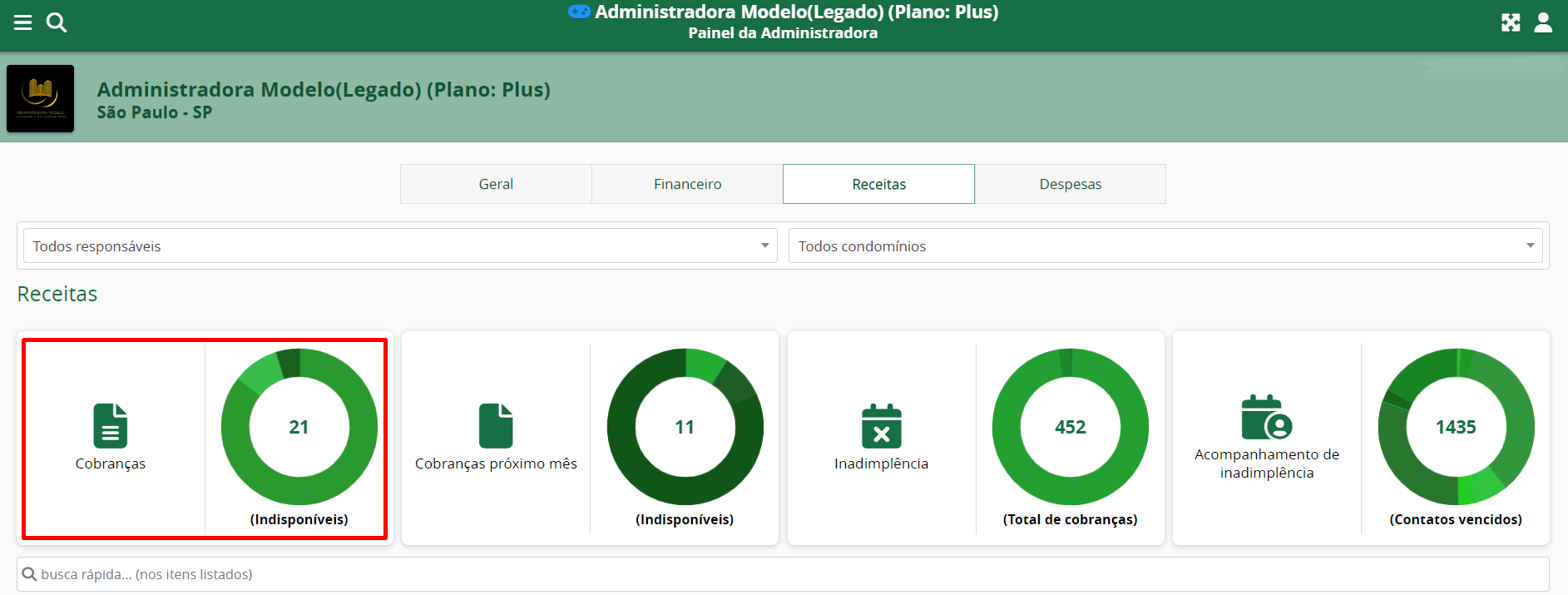
Task: Open the user profile icon
Action: (1543, 22)
